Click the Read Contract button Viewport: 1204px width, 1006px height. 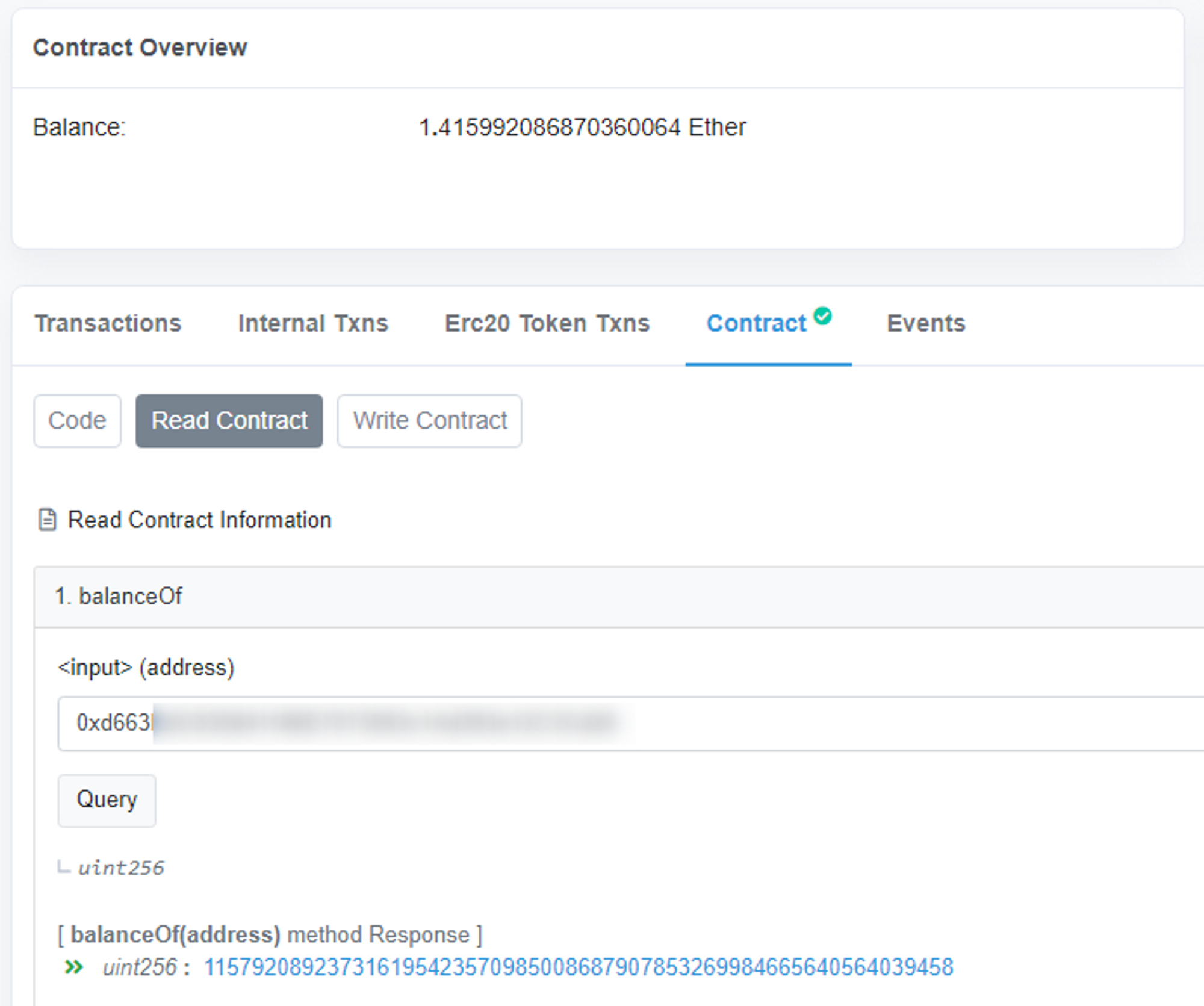pos(229,421)
